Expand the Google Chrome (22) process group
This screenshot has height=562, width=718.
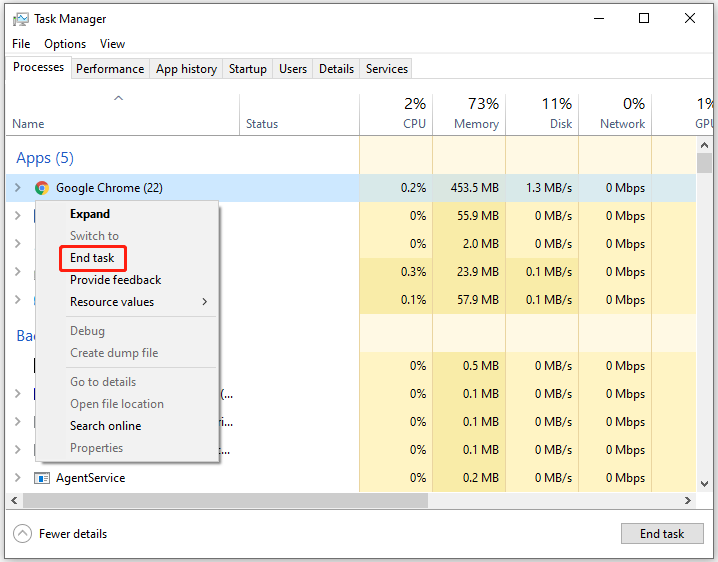click(18, 188)
